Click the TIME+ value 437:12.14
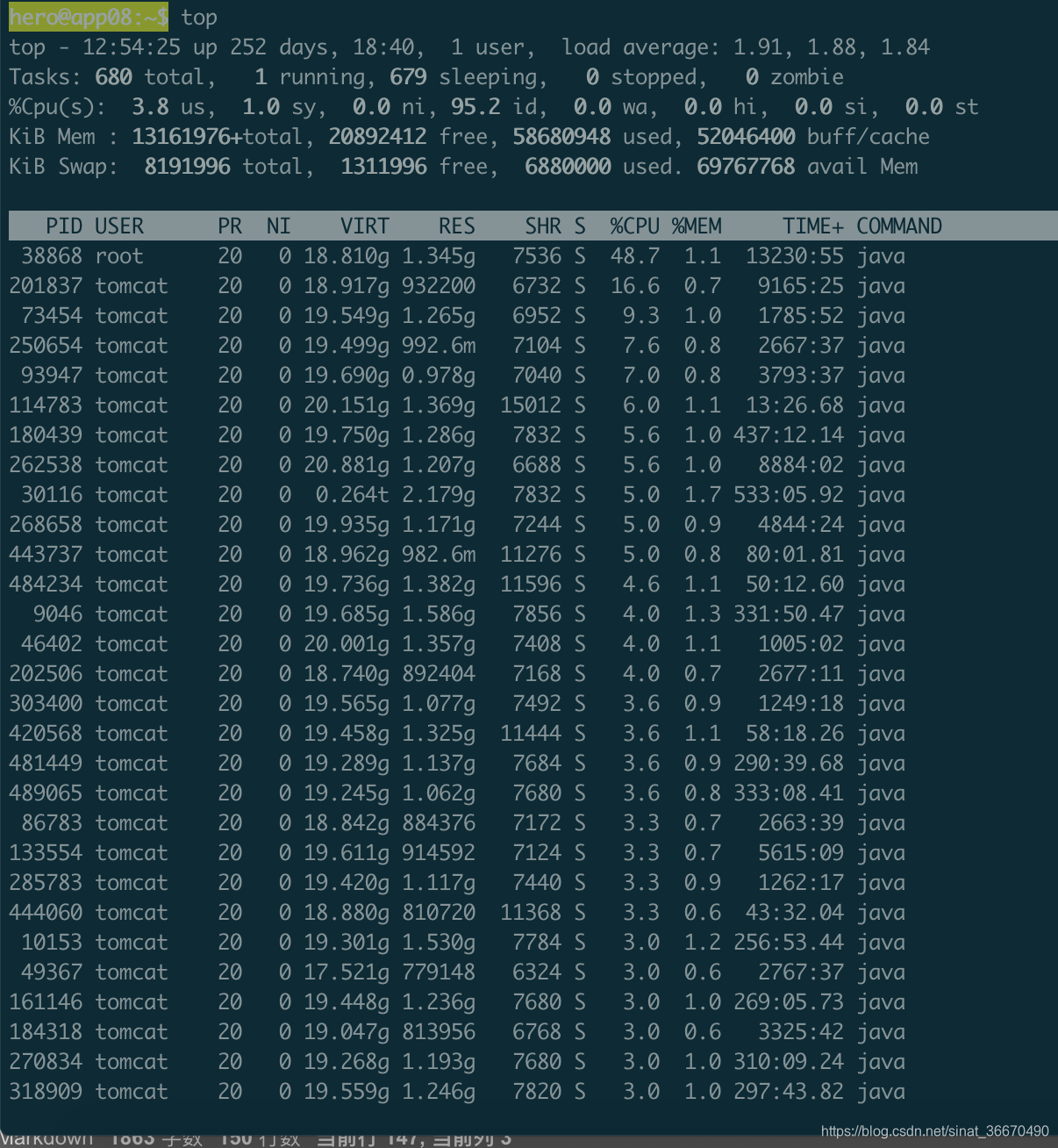Viewport: 1058px width, 1148px height. click(789, 434)
